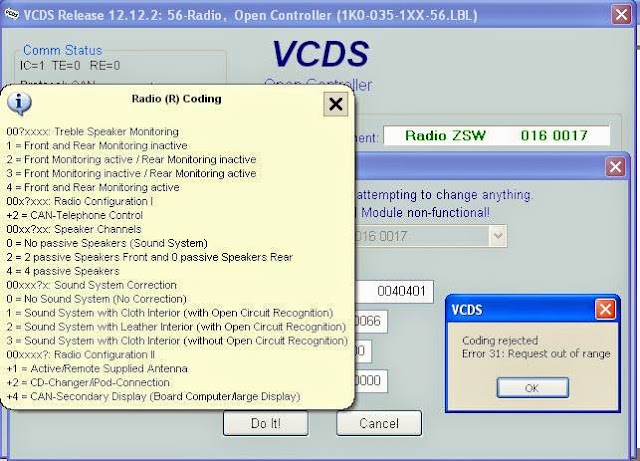
Task: Click '2 = Front Monitoring active / Rear Monitoring inactive'
Action: pos(131,159)
